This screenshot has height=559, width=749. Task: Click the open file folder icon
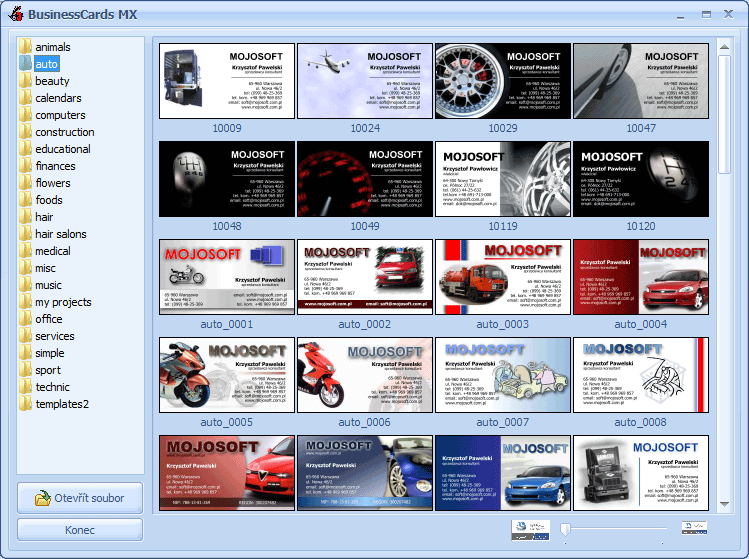click(43, 498)
